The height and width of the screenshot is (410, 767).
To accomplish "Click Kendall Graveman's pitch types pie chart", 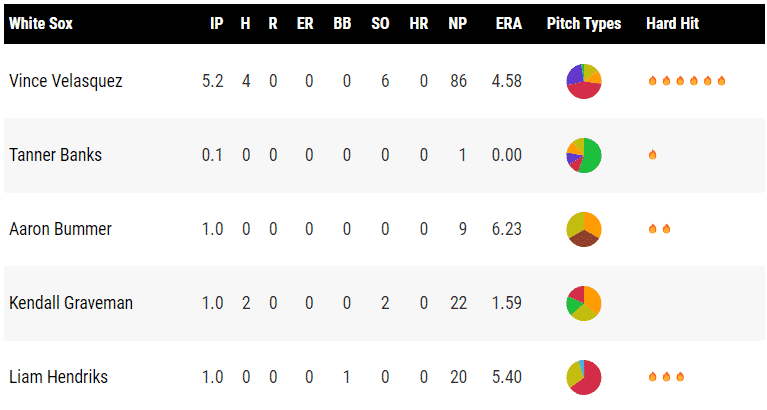I will (x=583, y=303).
